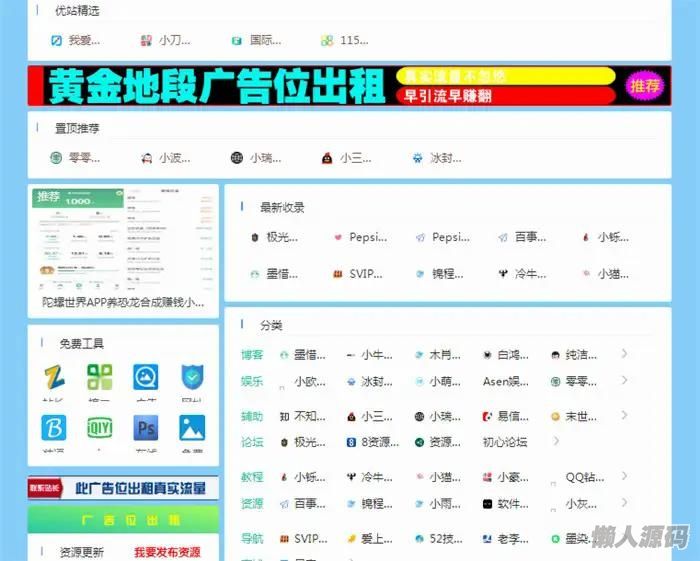Open the 小猫... link in 最新收录
The width and height of the screenshot is (700, 561).
click(x=613, y=274)
